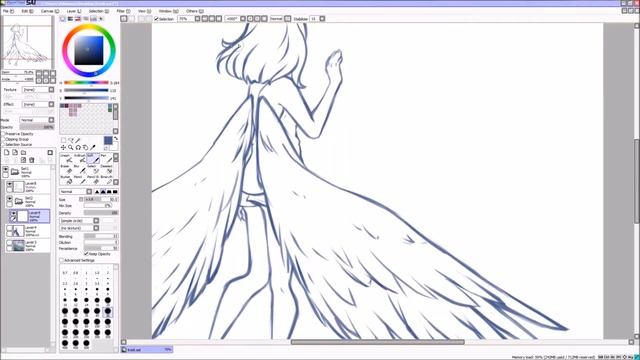Adjust the brush Density slider
The image size is (640, 360).
(x=101, y=213)
